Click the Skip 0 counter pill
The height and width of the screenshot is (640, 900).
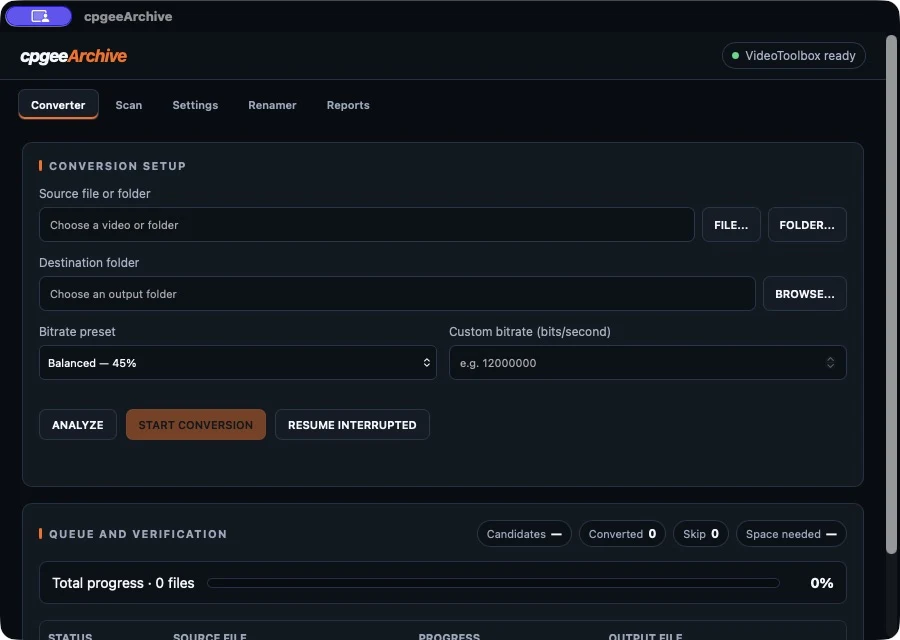pos(700,534)
